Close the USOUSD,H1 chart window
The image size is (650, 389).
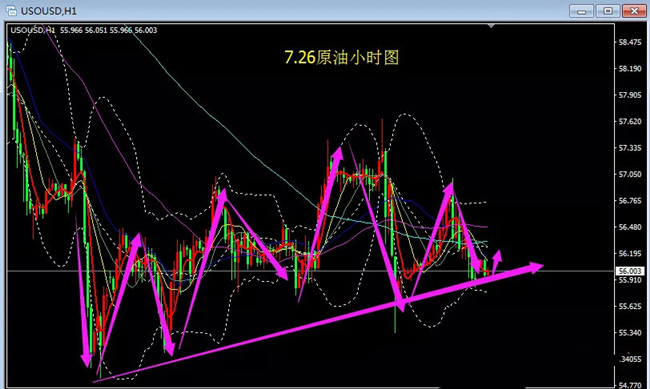pos(634,11)
